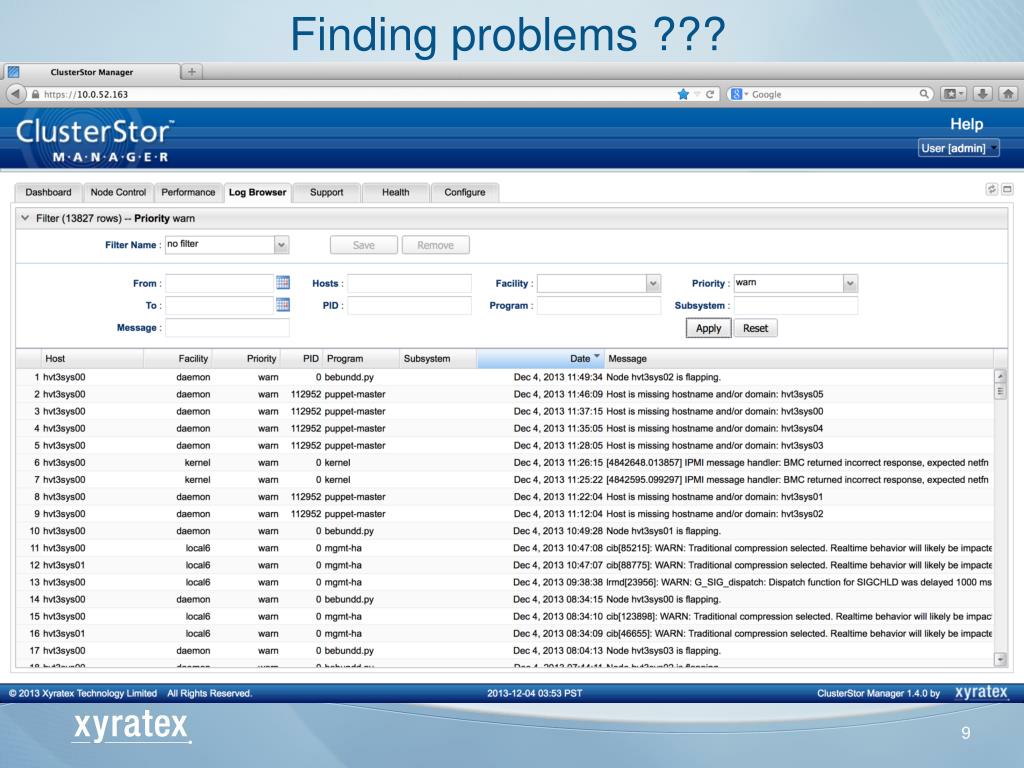Collapse the Filter (13827 rows) panel

25,218
